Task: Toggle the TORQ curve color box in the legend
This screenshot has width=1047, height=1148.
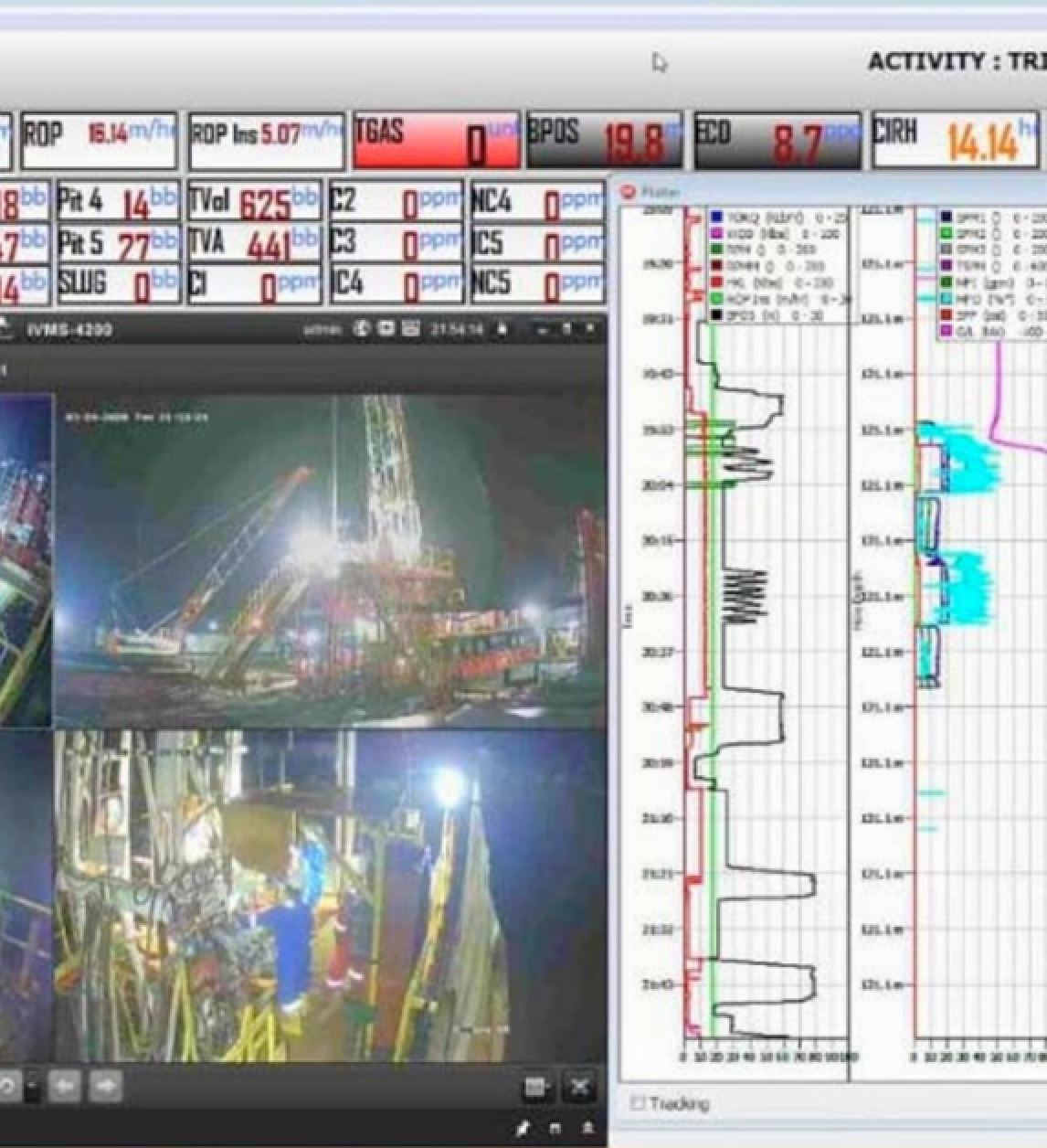Action: coord(716,217)
